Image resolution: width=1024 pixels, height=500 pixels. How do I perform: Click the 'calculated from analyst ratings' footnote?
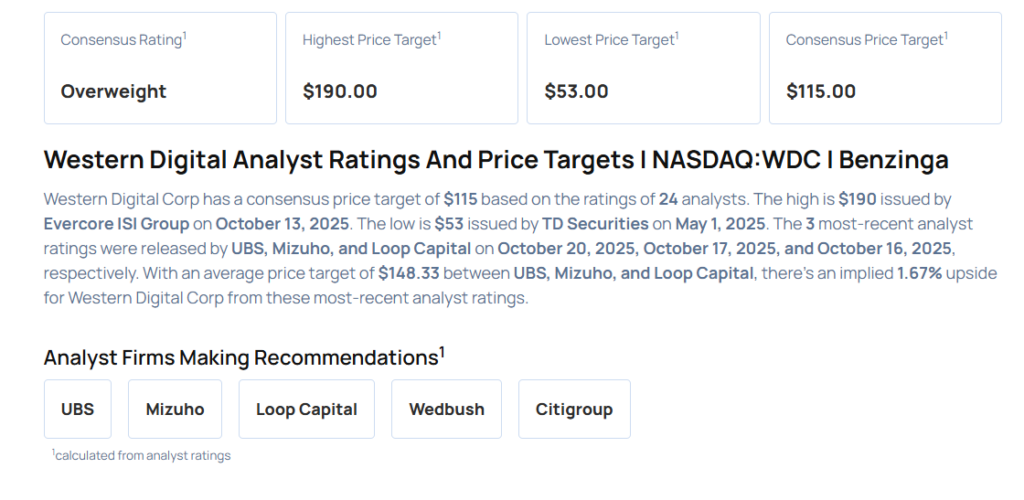(142, 456)
